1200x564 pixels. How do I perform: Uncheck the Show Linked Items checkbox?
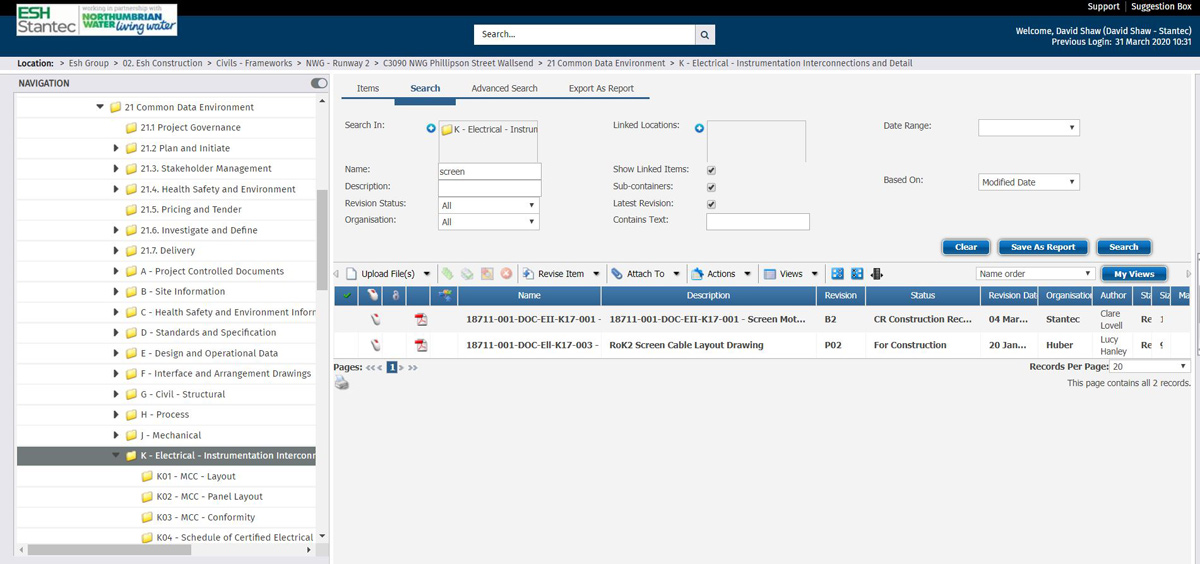pyautogui.click(x=711, y=171)
